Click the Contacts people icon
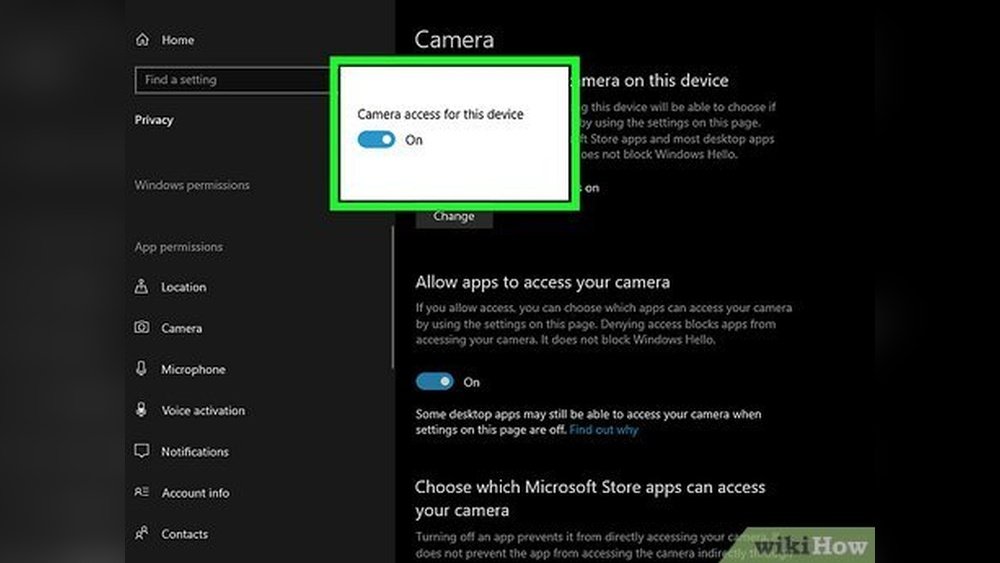Screen dimensions: 1000x563 [142, 532]
